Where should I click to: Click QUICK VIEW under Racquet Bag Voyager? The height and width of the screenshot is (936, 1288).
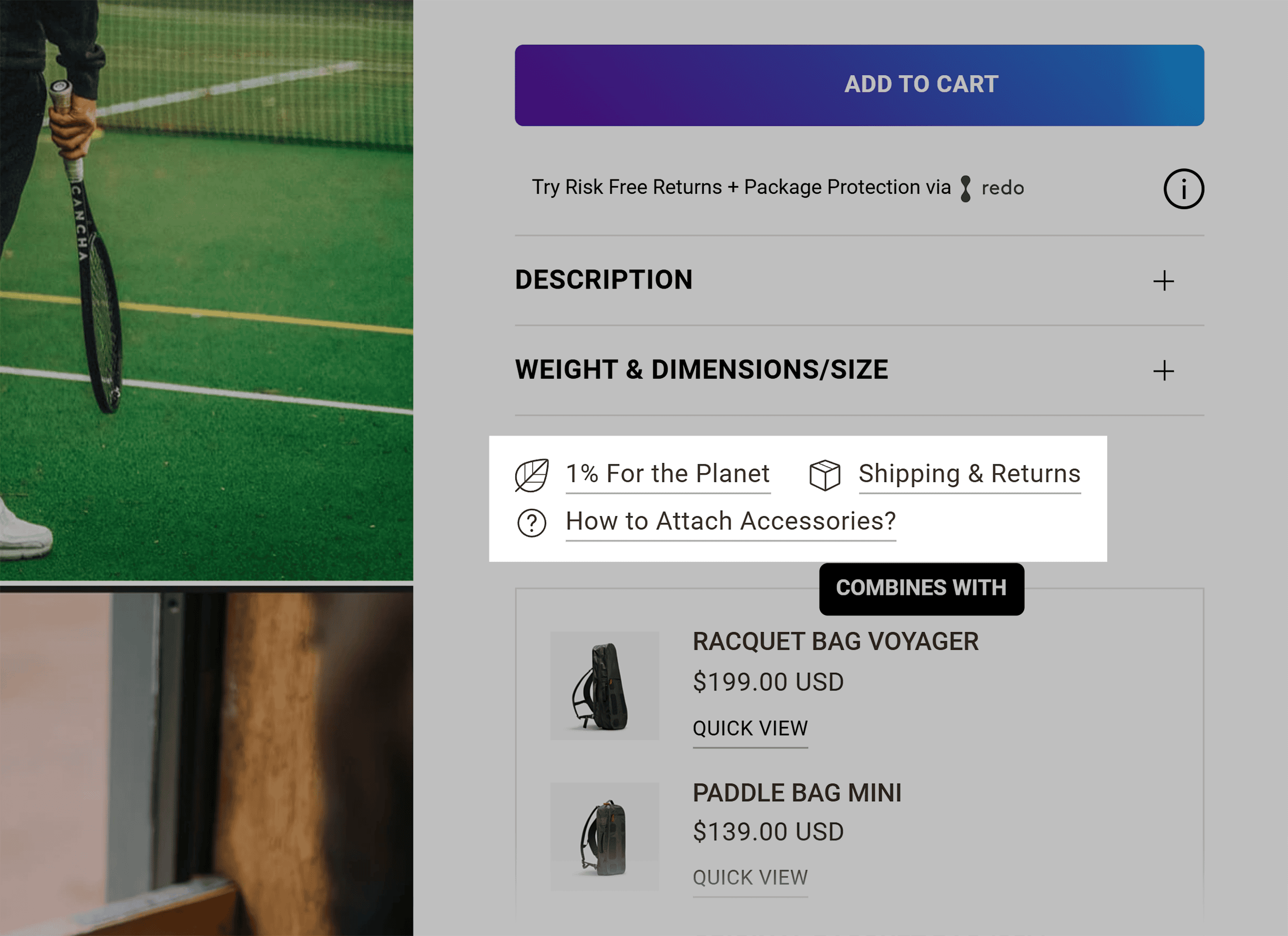[x=750, y=728]
